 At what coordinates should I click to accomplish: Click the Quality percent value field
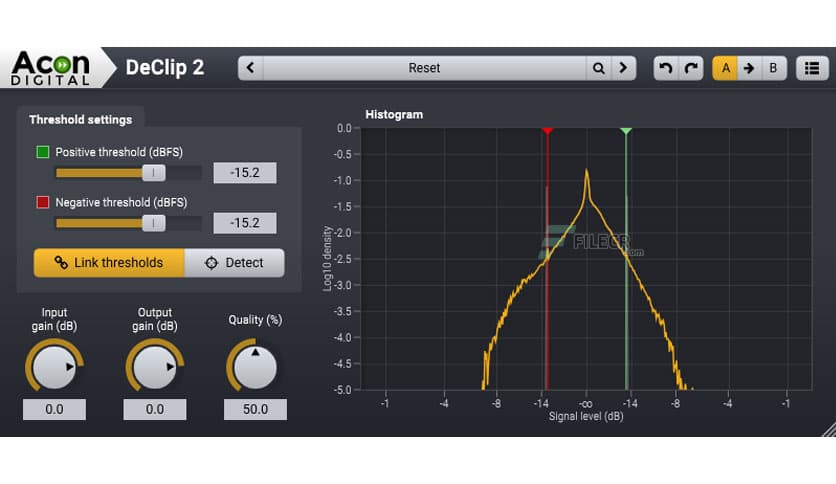(255, 409)
